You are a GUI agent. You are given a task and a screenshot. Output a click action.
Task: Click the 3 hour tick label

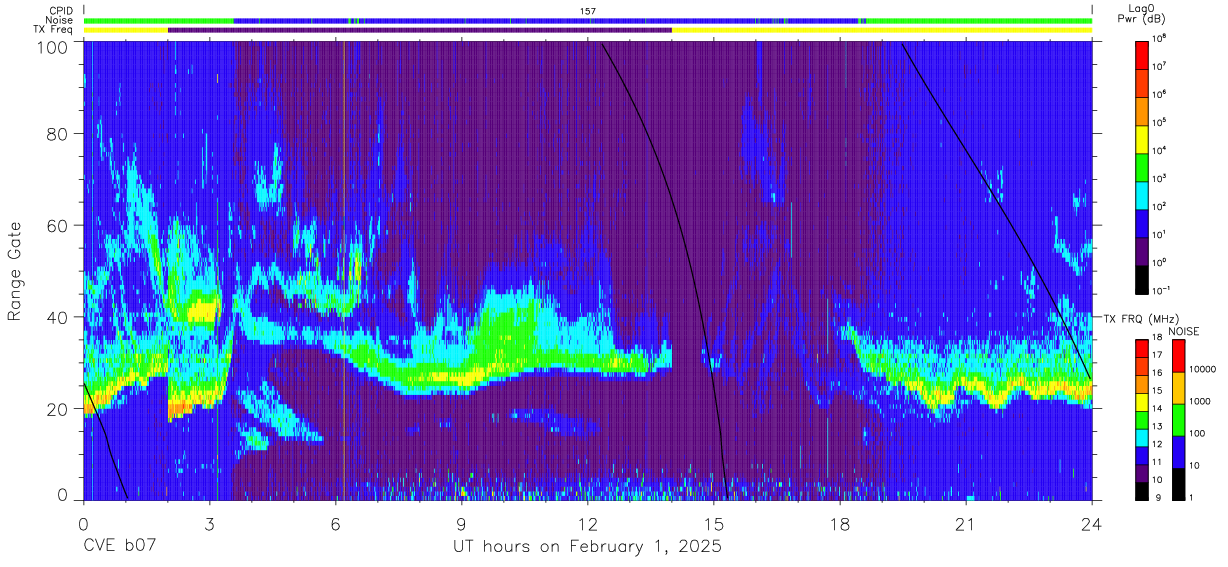click(209, 523)
